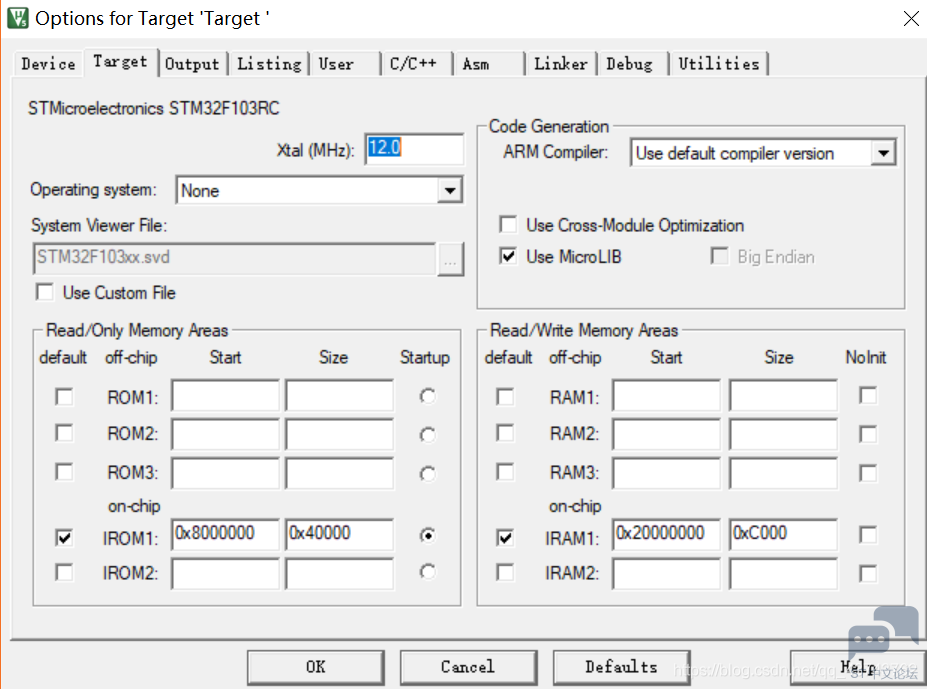This screenshot has height=689, width=927.
Task: Click the System Viewer File browse button
Action: coord(450,259)
